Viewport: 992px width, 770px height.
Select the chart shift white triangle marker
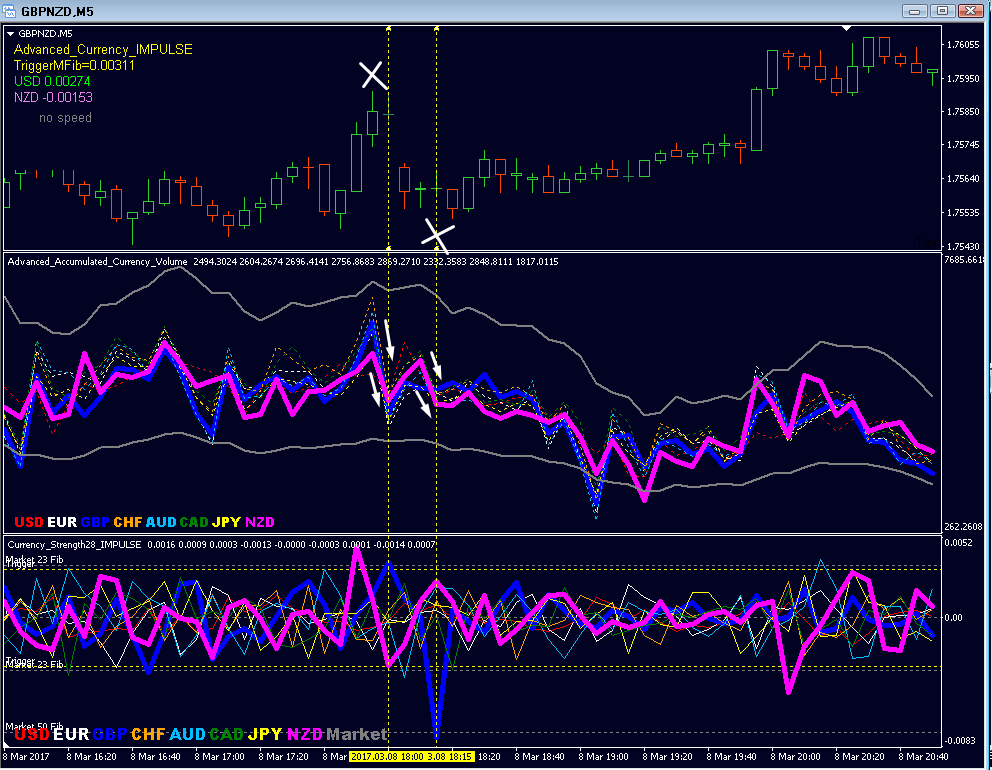[x=846, y=28]
